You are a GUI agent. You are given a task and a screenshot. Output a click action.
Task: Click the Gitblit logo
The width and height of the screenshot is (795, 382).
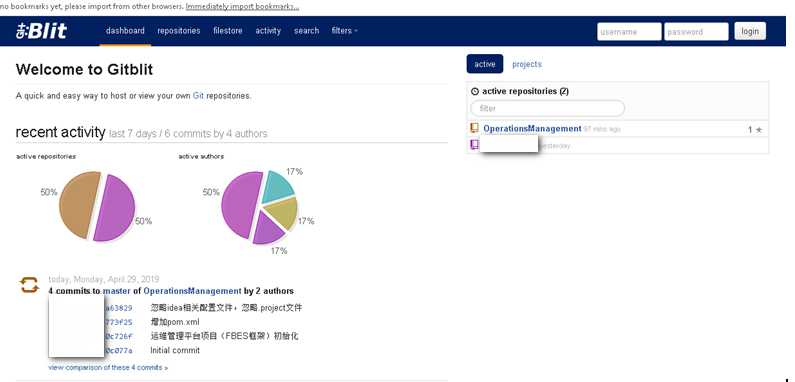click(x=41, y=31)
